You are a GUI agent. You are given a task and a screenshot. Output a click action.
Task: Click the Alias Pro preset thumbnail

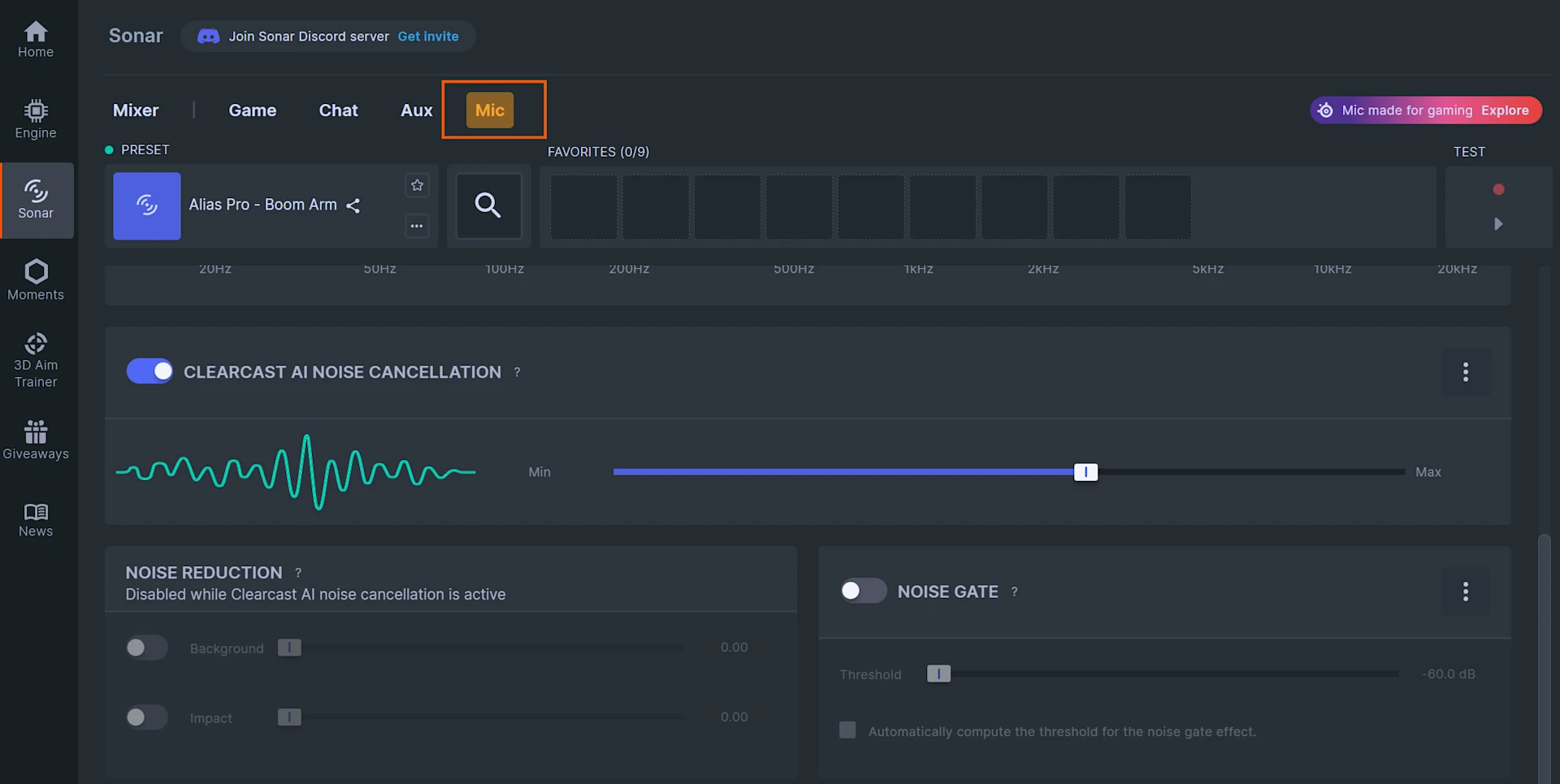point(147,206)
